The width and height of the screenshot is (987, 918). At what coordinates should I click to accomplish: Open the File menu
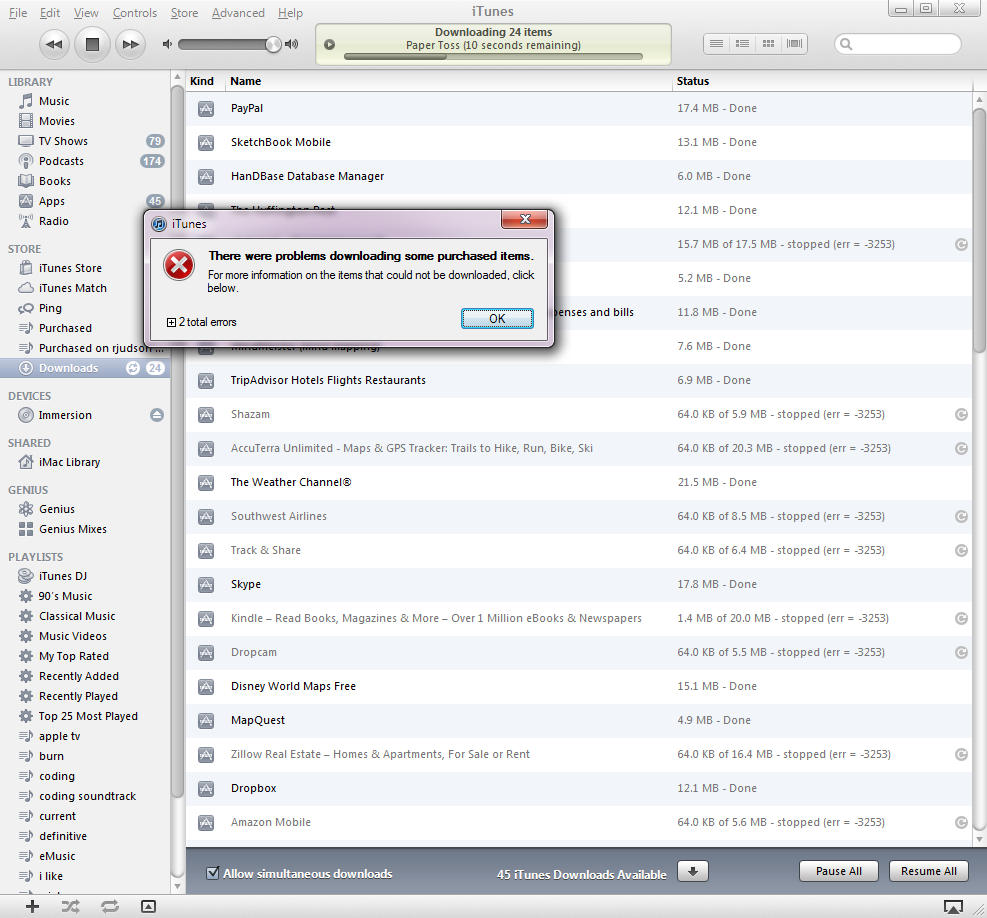click(18, 13)
